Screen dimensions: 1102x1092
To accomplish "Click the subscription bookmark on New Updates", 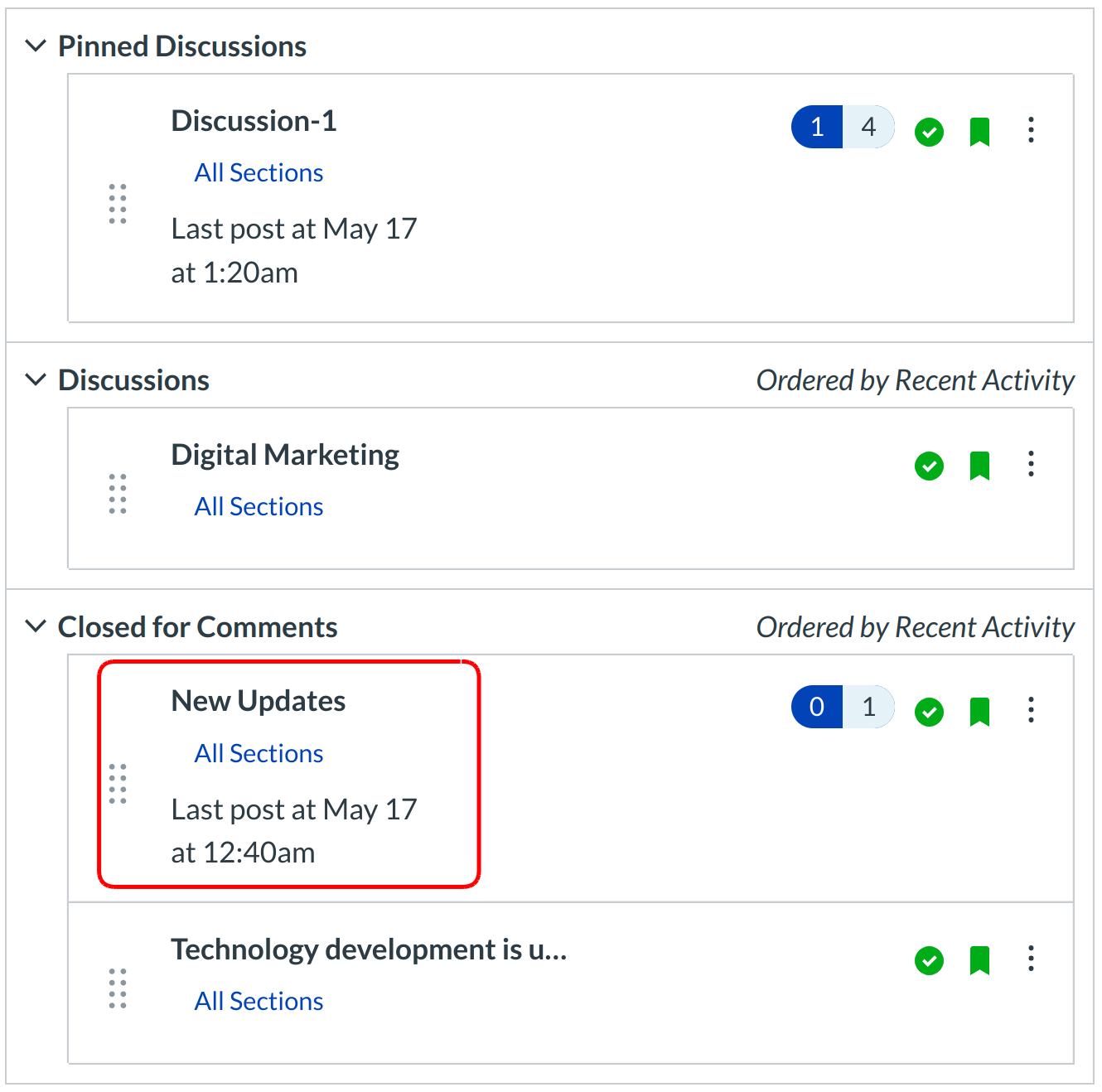I will click(979, 711).
